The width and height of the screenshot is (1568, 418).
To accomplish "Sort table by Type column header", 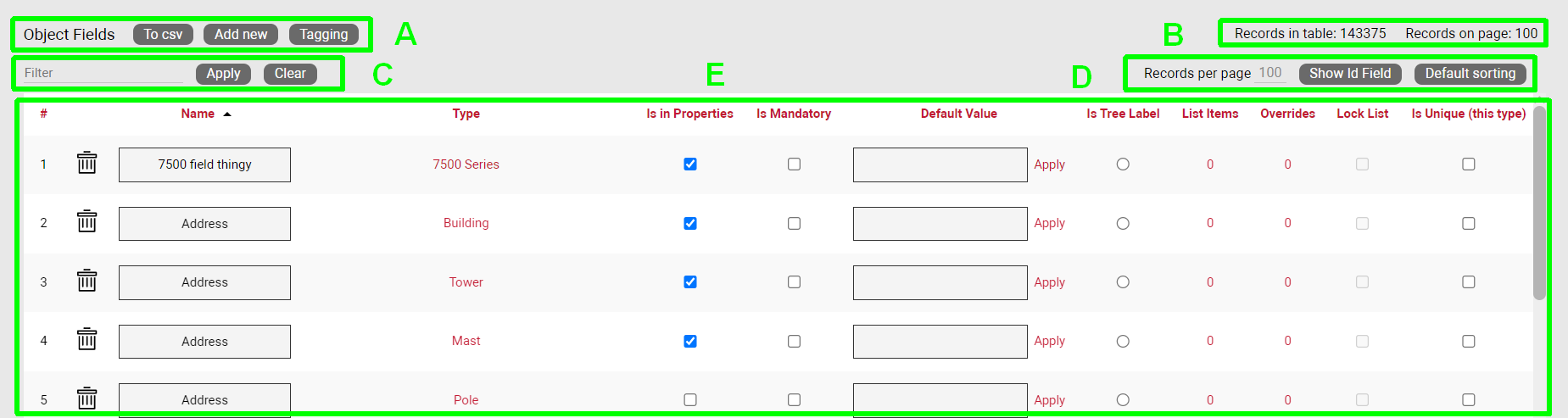I will [x=466, y=114].
